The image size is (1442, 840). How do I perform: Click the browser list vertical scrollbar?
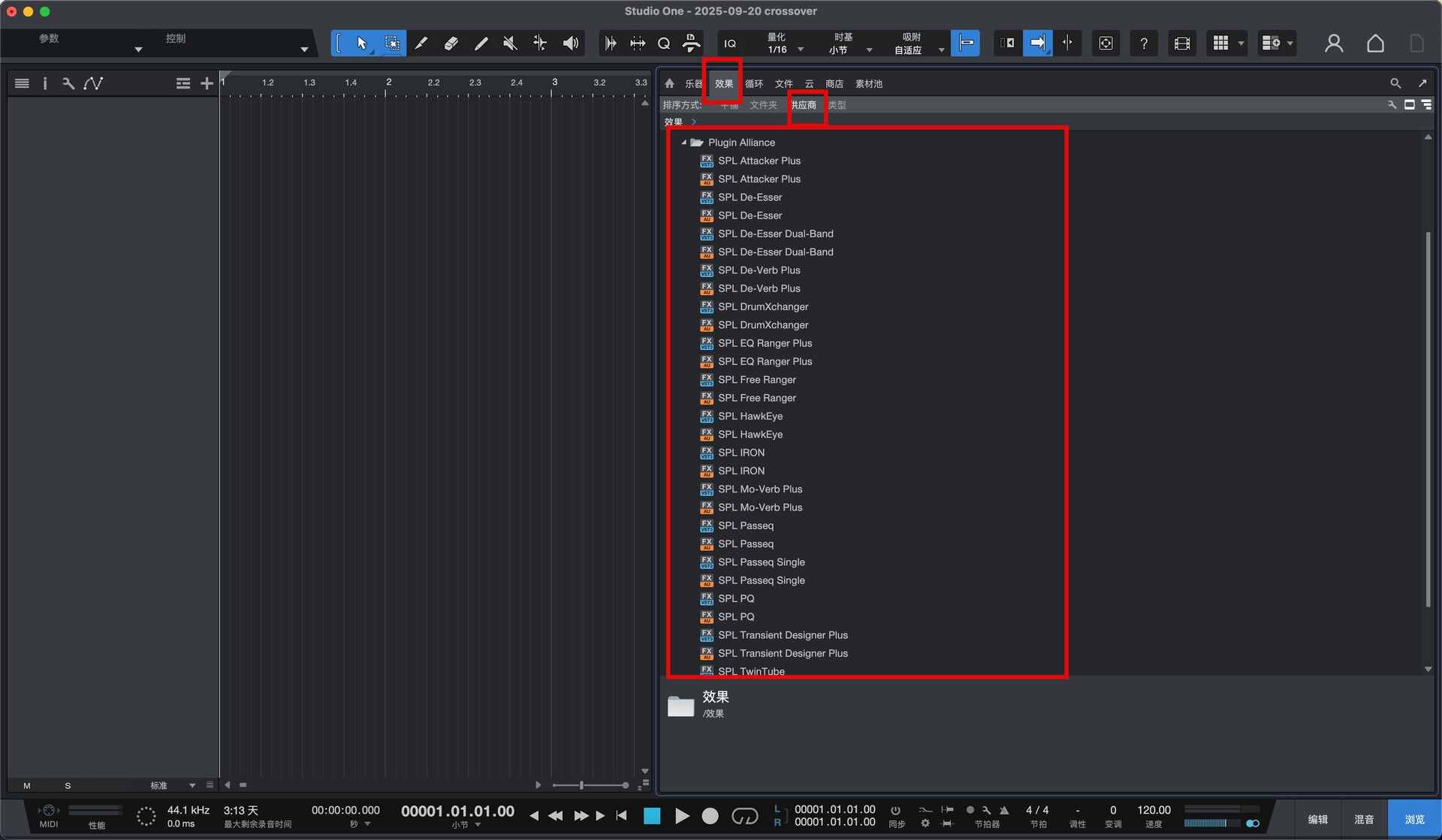click(x=1428, y=420)
